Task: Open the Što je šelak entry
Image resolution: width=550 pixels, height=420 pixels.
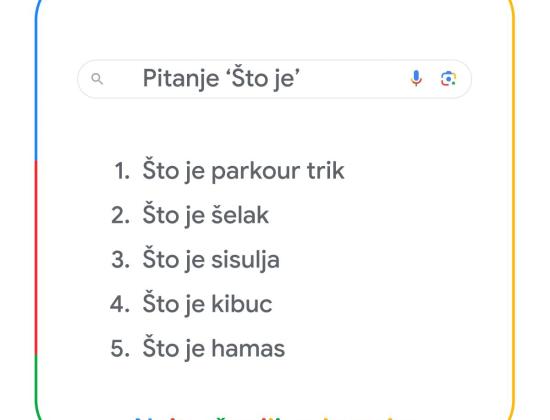Action: [206, 215]
